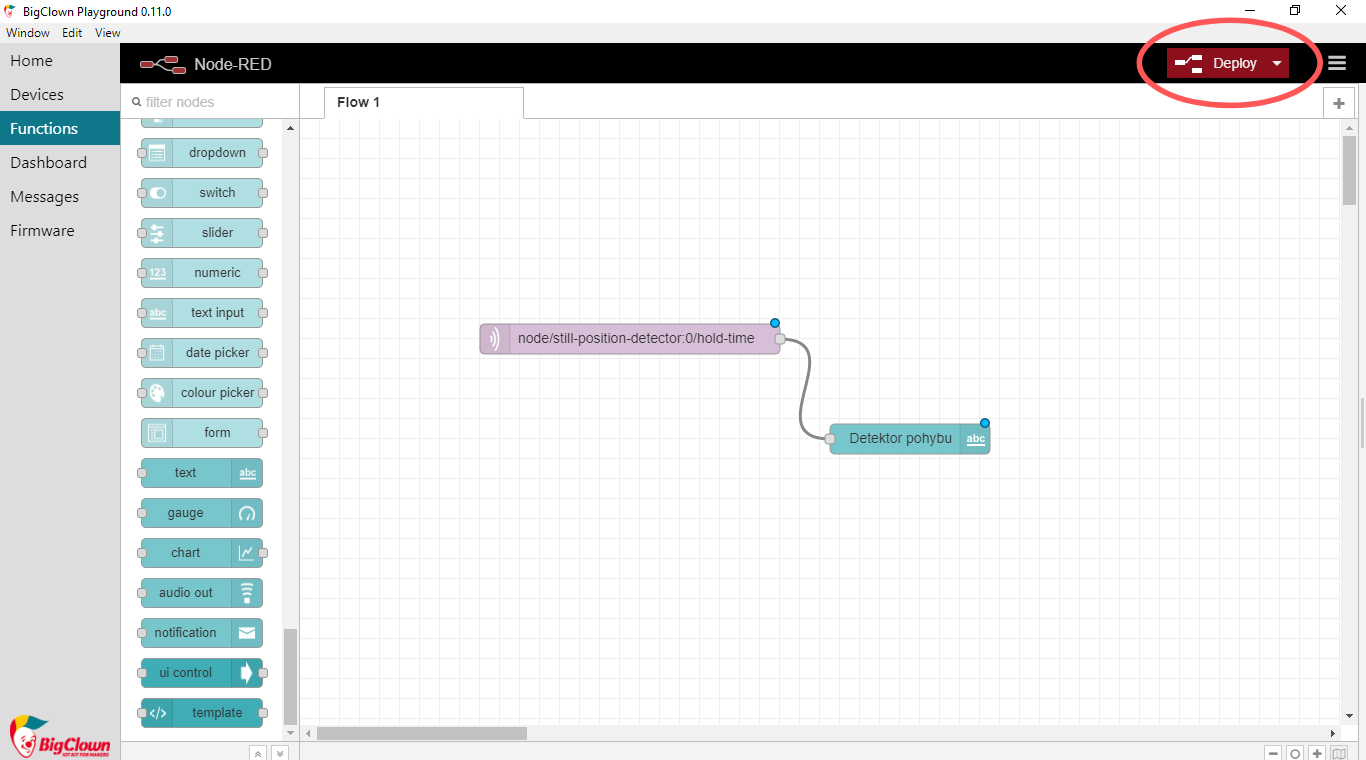The height and width of the screenshot is (760, 1366).
Task: Open the Deploy dropdown arrow
Action: pos(1277,63)
